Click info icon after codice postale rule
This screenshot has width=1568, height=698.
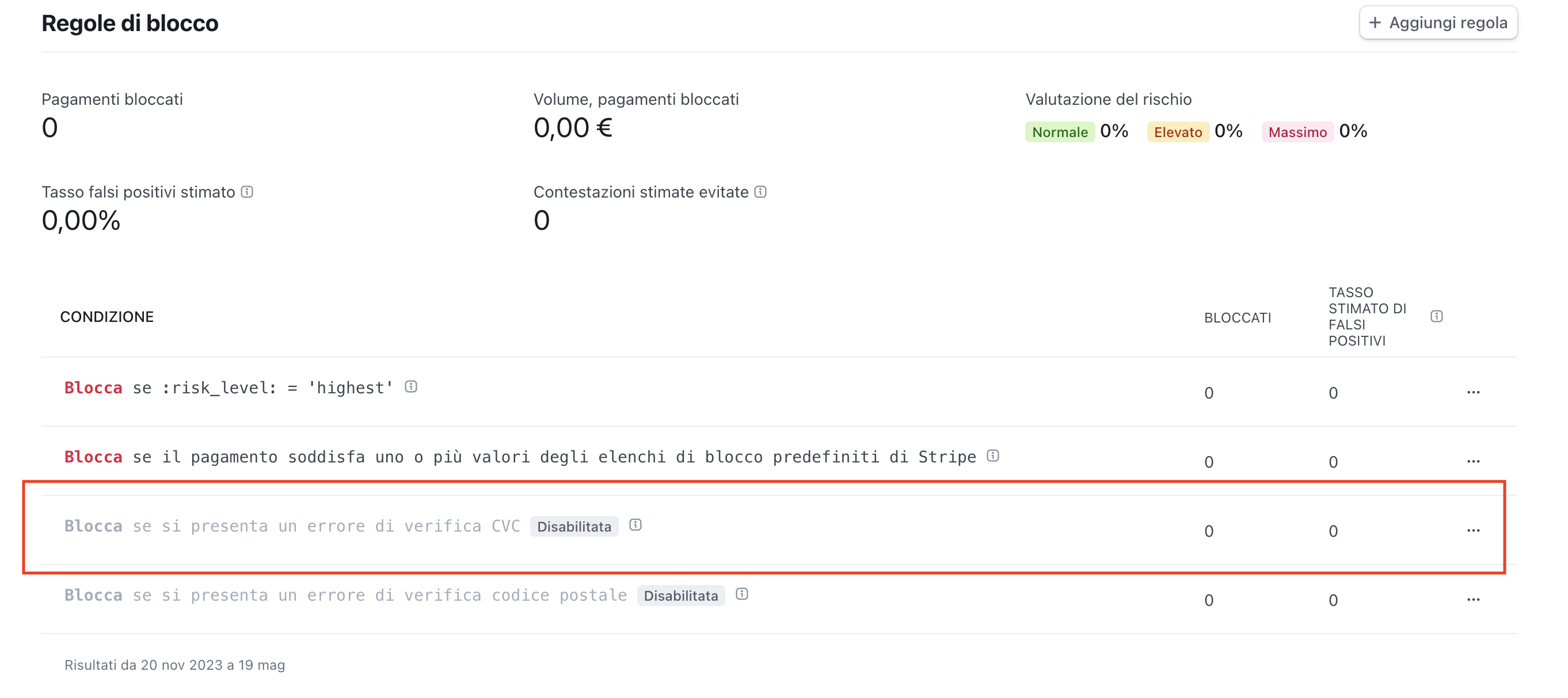pyautogui.click(x=742, y=594)
